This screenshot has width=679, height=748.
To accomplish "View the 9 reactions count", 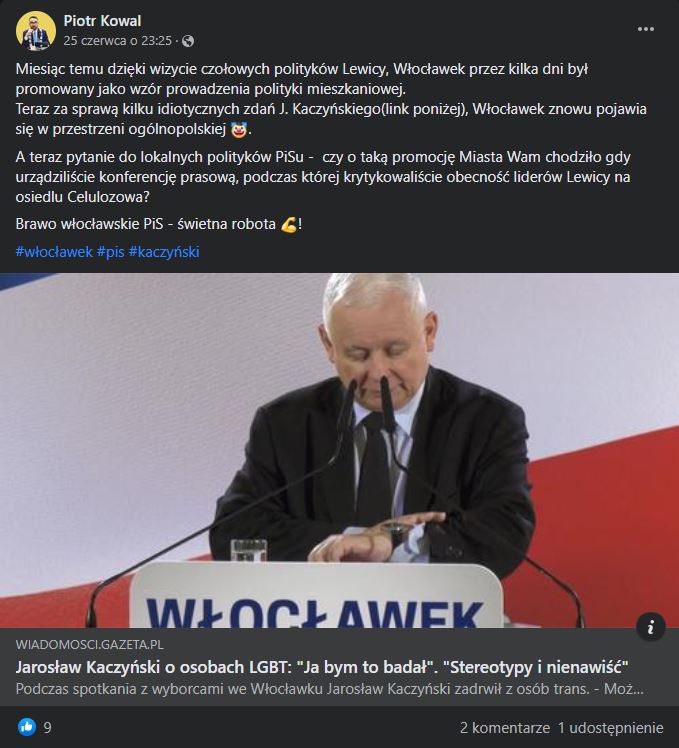I will coord(47,727).
